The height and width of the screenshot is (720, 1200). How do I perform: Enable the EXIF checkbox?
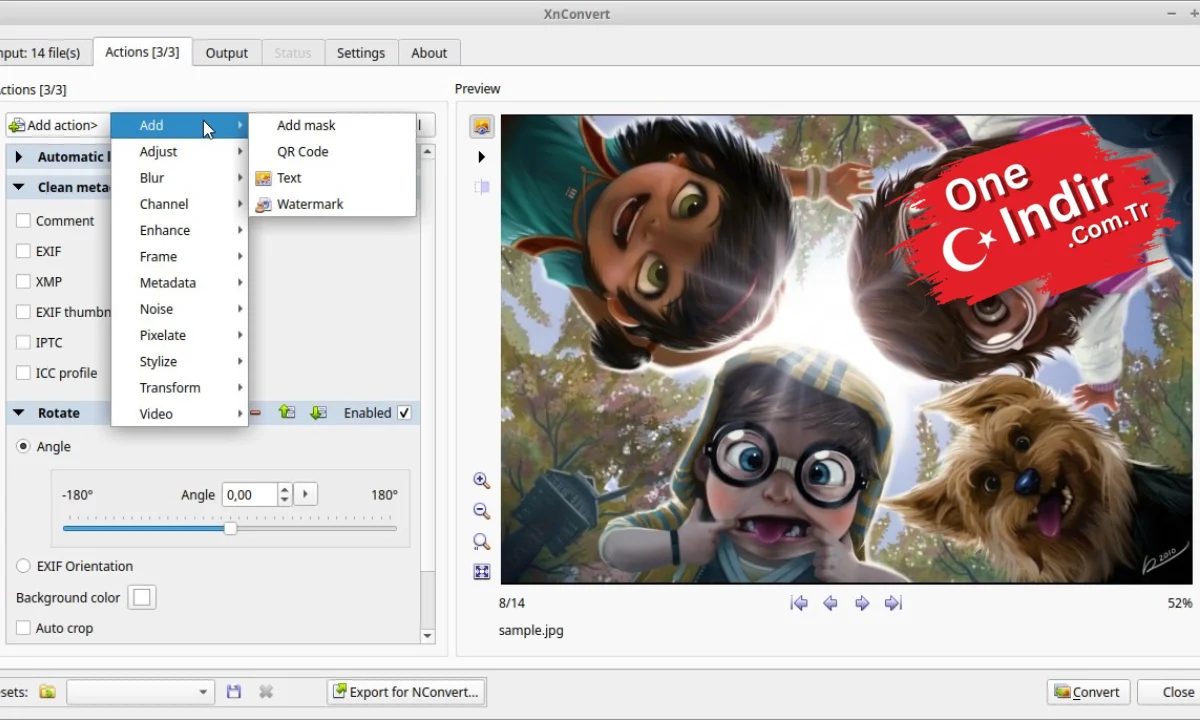pyautogui.click(x=23, y=251)
